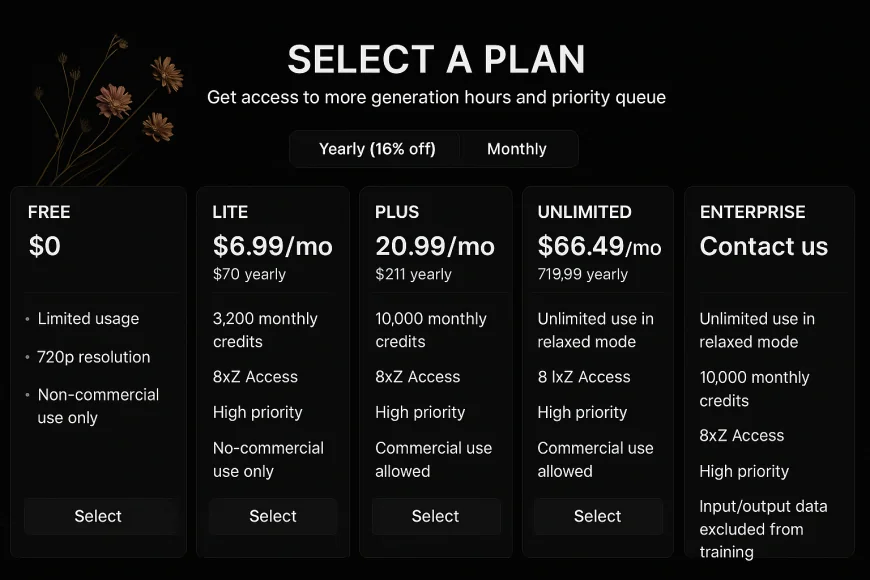Viewport: 870px width, 580px height.
Task: Click the SELECT A PLAN heading
Action: pyautogui.click(x=436, y=59)
